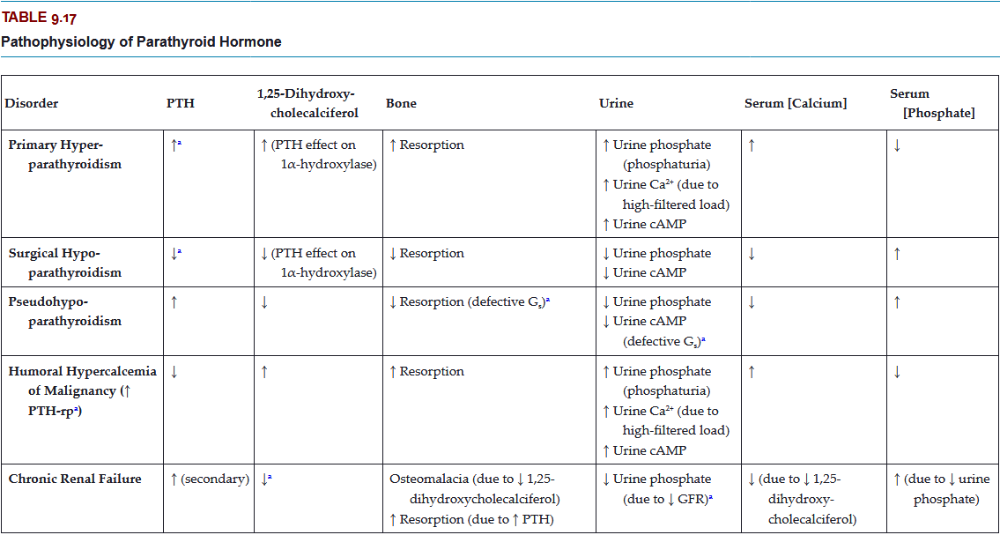Screen dimensions: 1000x535
Task: Click serum phosphate down arrow for Primary Hyperparathyroidism
Action: pyautogui.click(x=897, y=145)
